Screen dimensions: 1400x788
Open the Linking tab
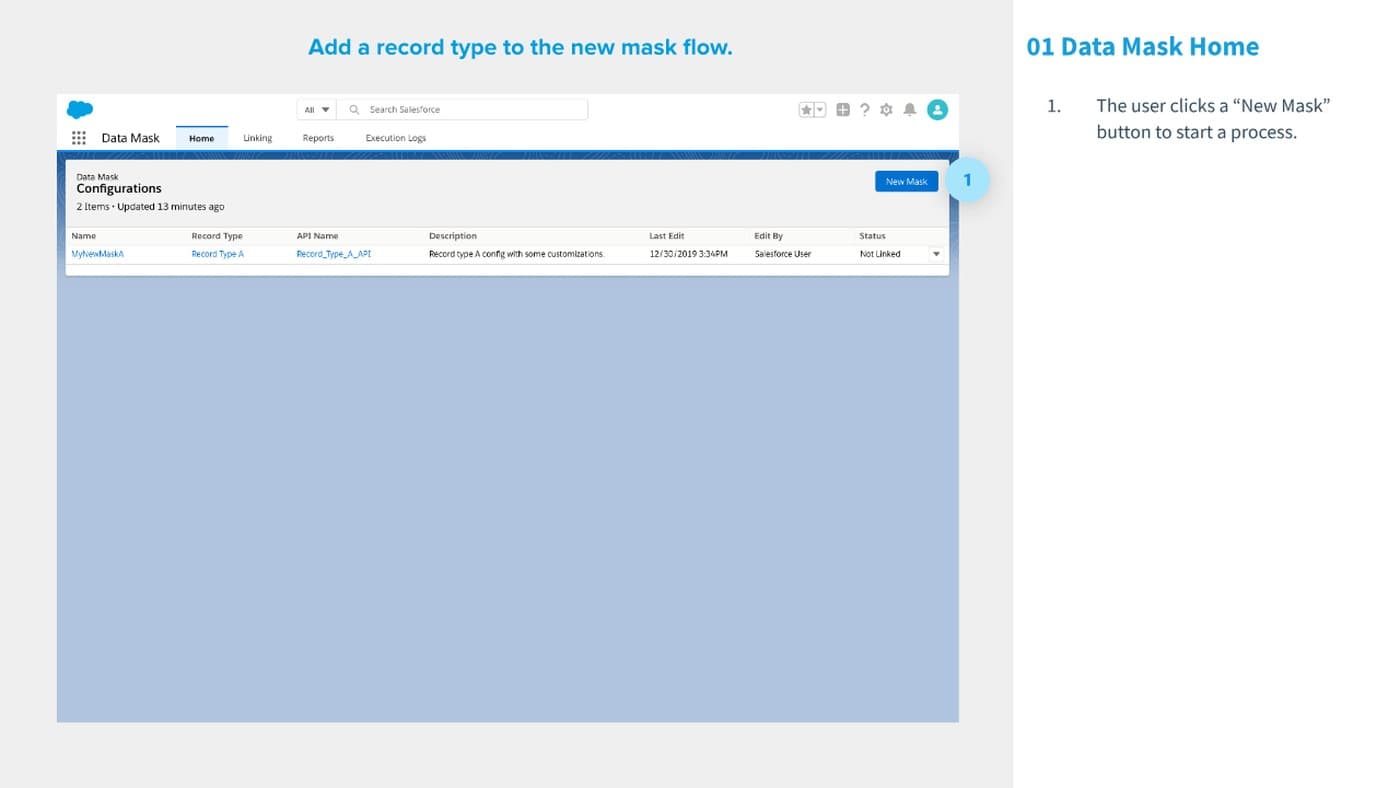pos(258,138)
